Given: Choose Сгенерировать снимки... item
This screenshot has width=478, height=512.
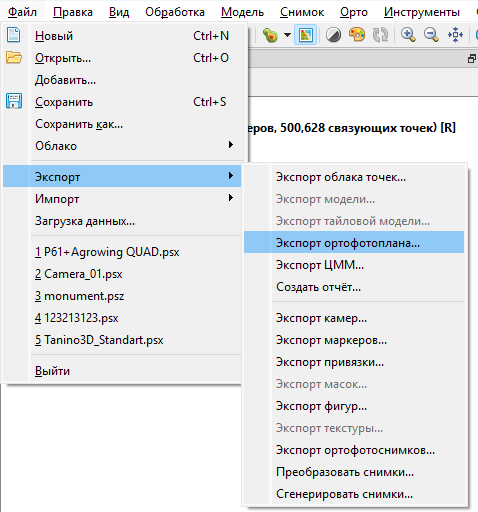Looking at the screenshot, I should click(x=354, y=494).
